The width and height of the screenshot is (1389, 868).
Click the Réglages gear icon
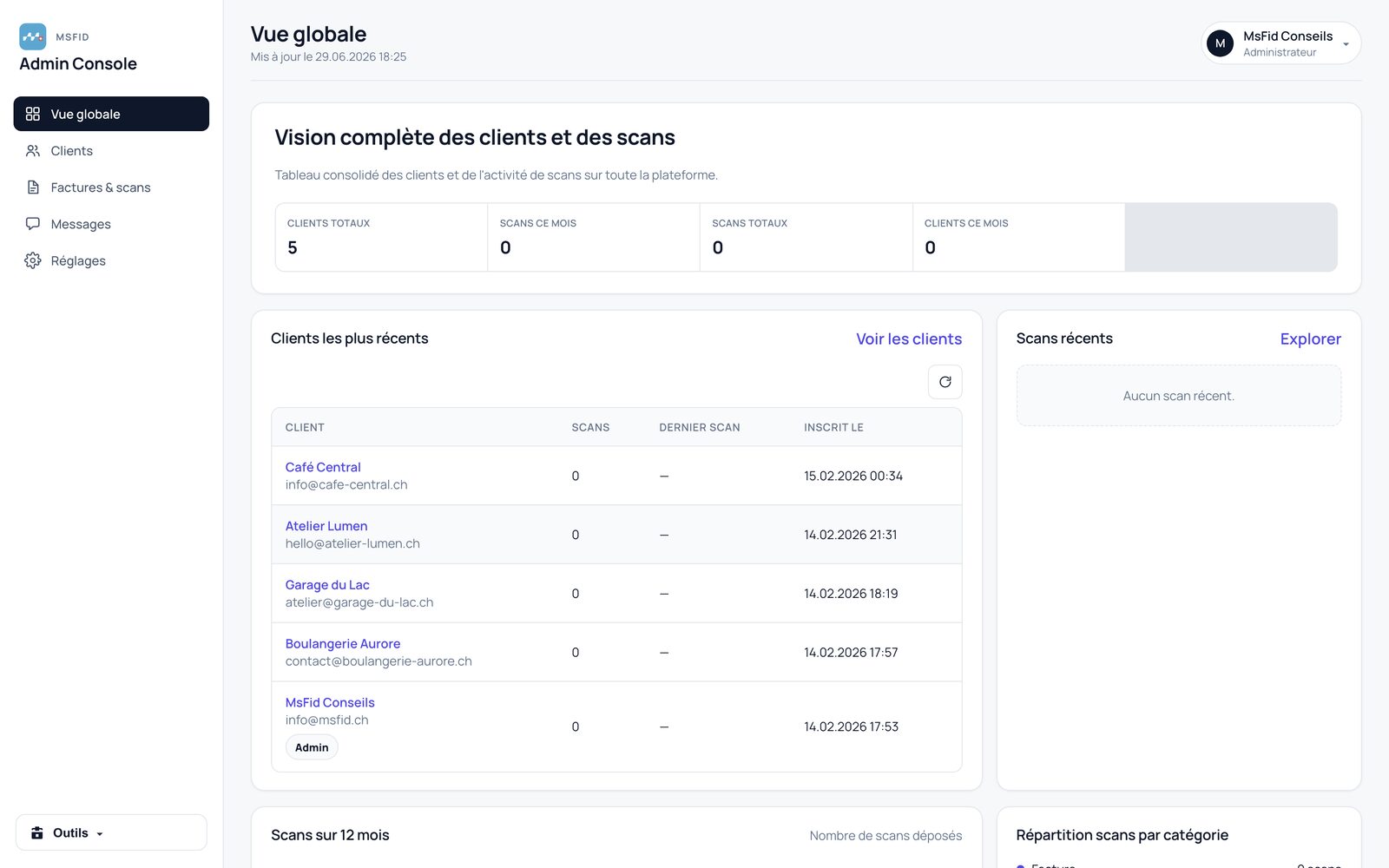[x=33, y=260]
